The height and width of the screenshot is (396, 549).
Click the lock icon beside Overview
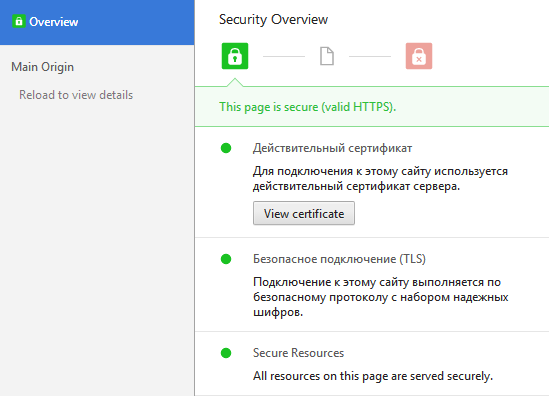(x=19, y=21)
